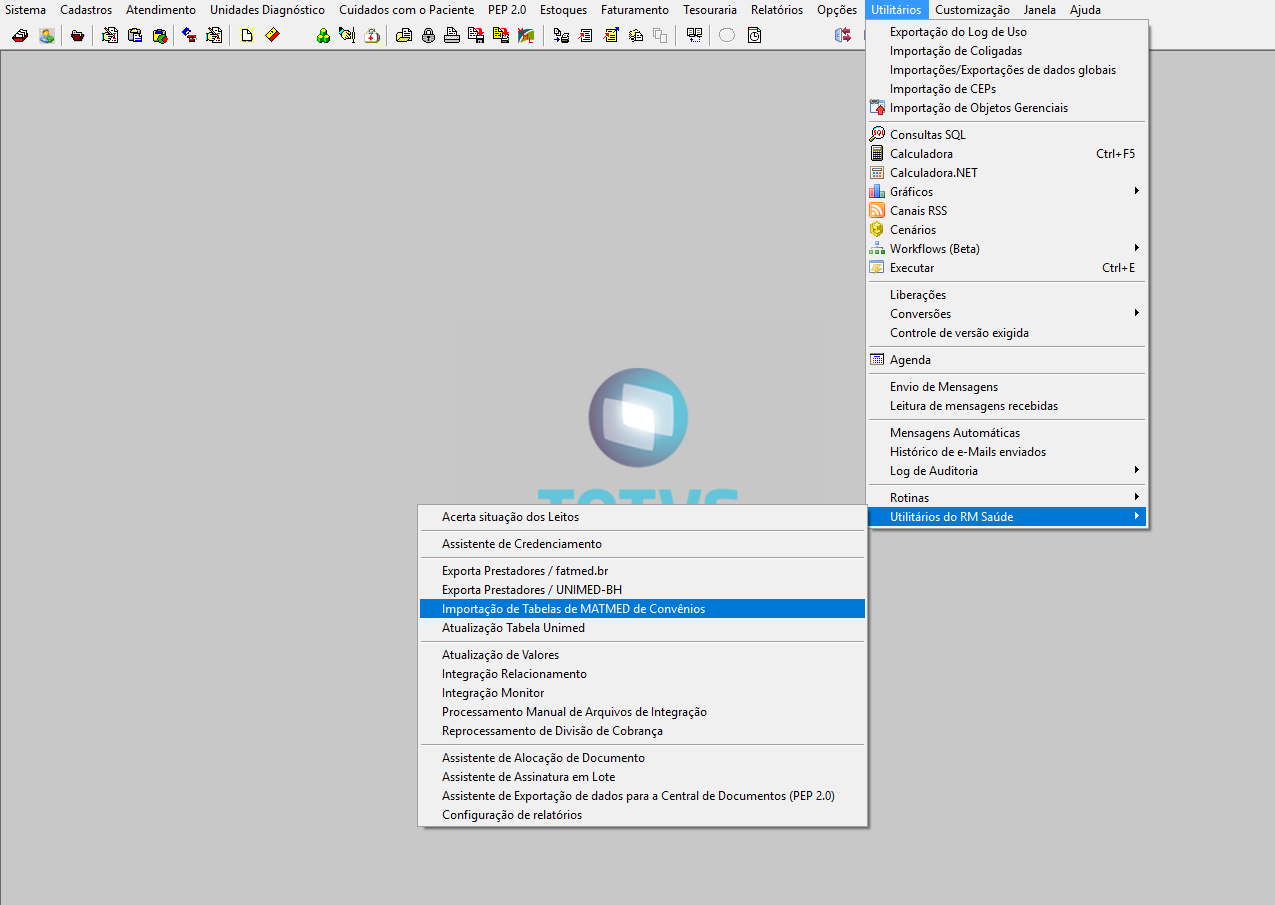Expand the Conversões submenu
The image size is (1275, 905).
point(1007,314)
